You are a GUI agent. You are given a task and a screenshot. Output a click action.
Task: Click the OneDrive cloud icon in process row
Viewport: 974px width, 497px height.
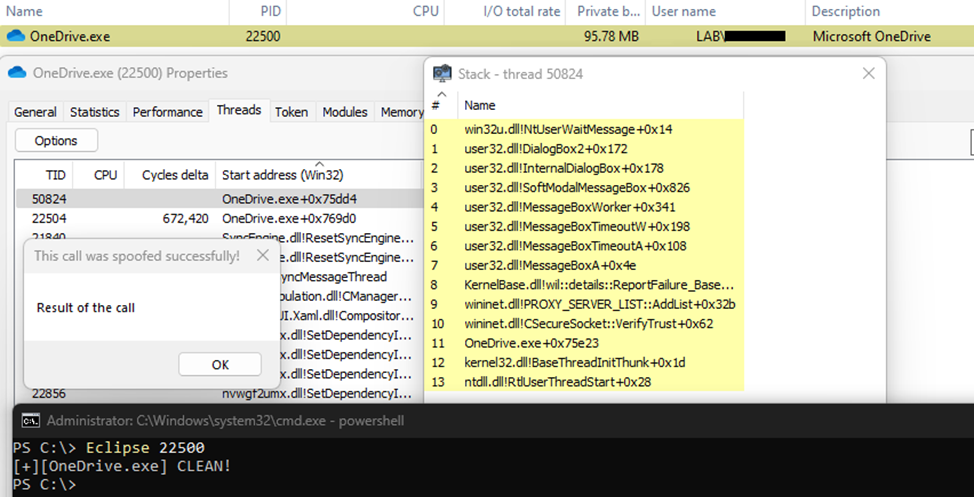pos(15,37)
